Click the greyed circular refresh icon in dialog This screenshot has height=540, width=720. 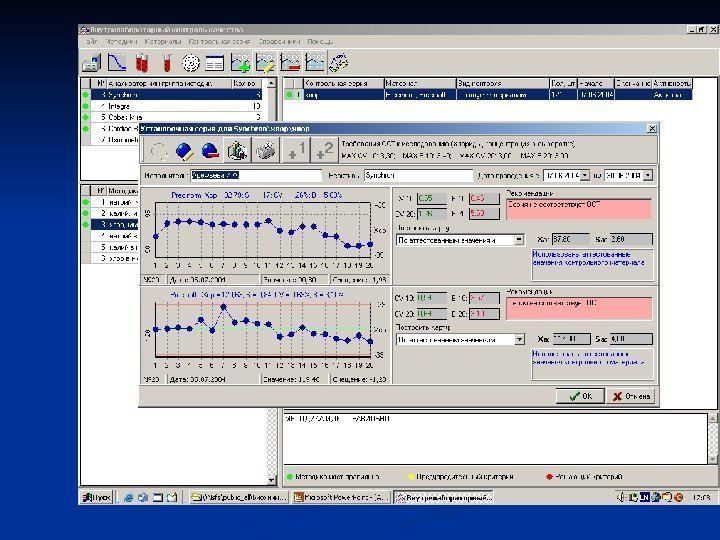158,150
